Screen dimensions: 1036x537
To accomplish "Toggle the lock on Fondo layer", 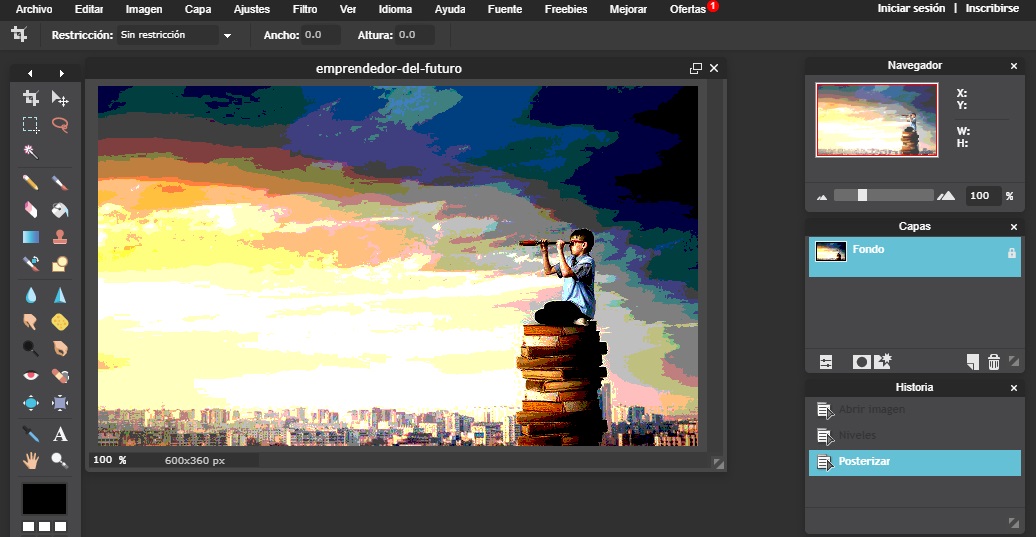I will [1011, 253].
